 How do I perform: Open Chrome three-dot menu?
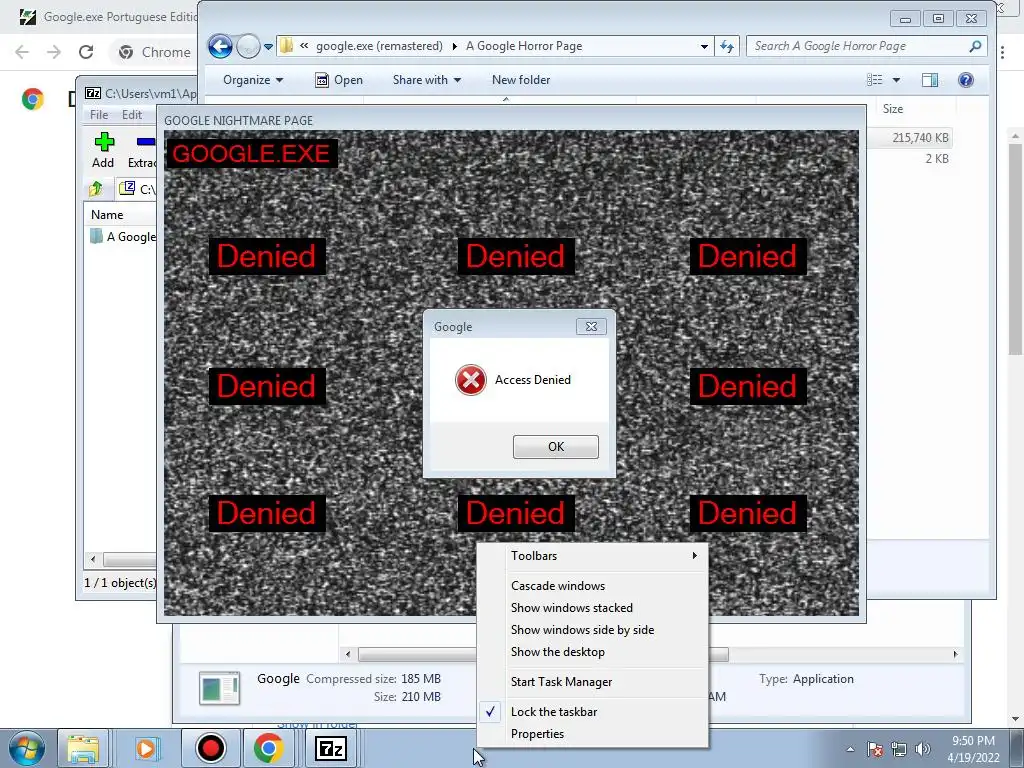[x=1002, y=52]
